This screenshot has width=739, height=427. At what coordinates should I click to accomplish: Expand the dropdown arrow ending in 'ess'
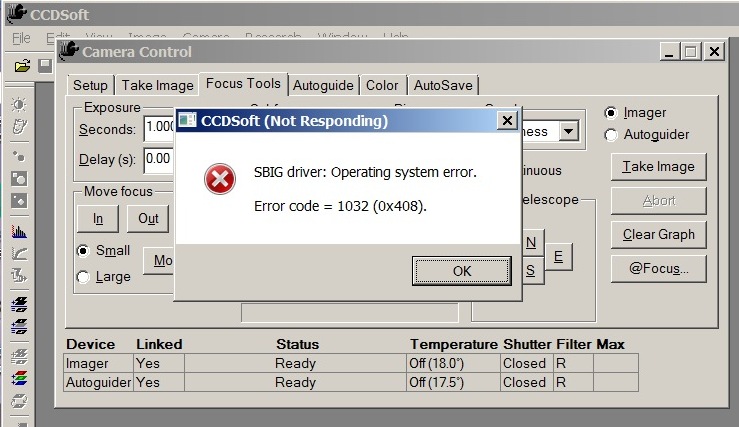click(569, 131)
